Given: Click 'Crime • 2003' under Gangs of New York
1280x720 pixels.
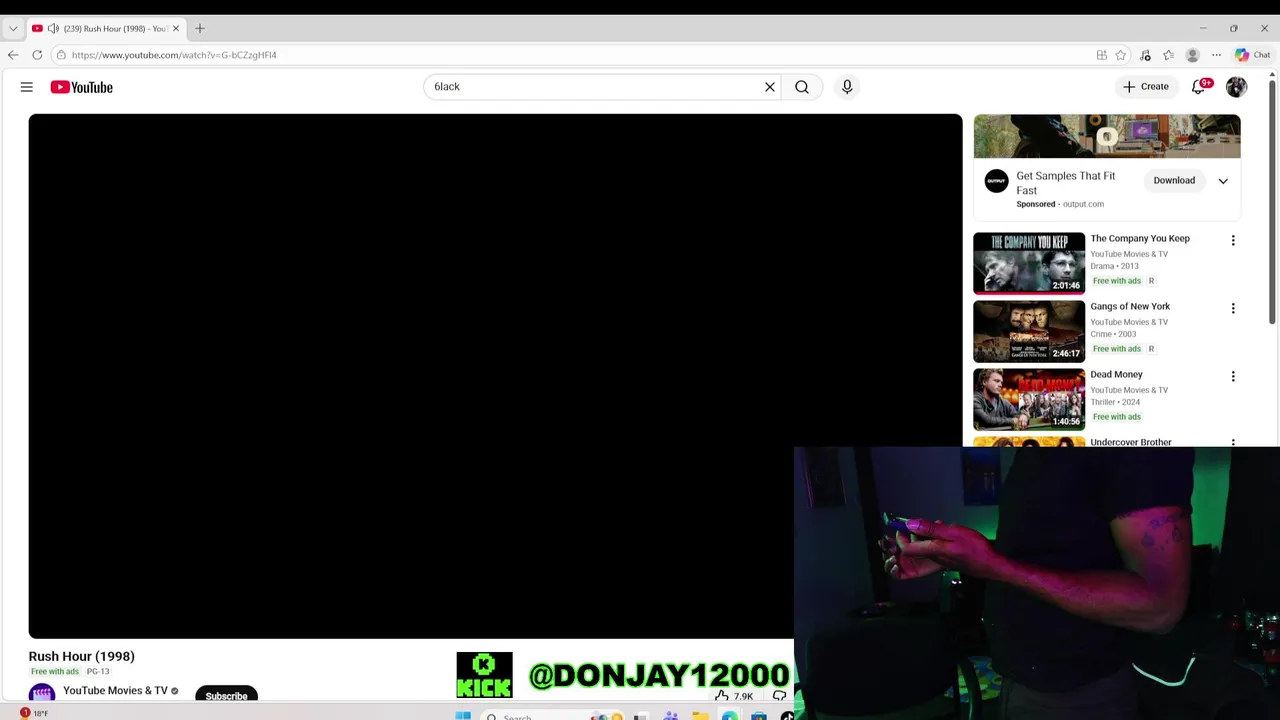Looking at the screenshot, I should point(1113,334).
